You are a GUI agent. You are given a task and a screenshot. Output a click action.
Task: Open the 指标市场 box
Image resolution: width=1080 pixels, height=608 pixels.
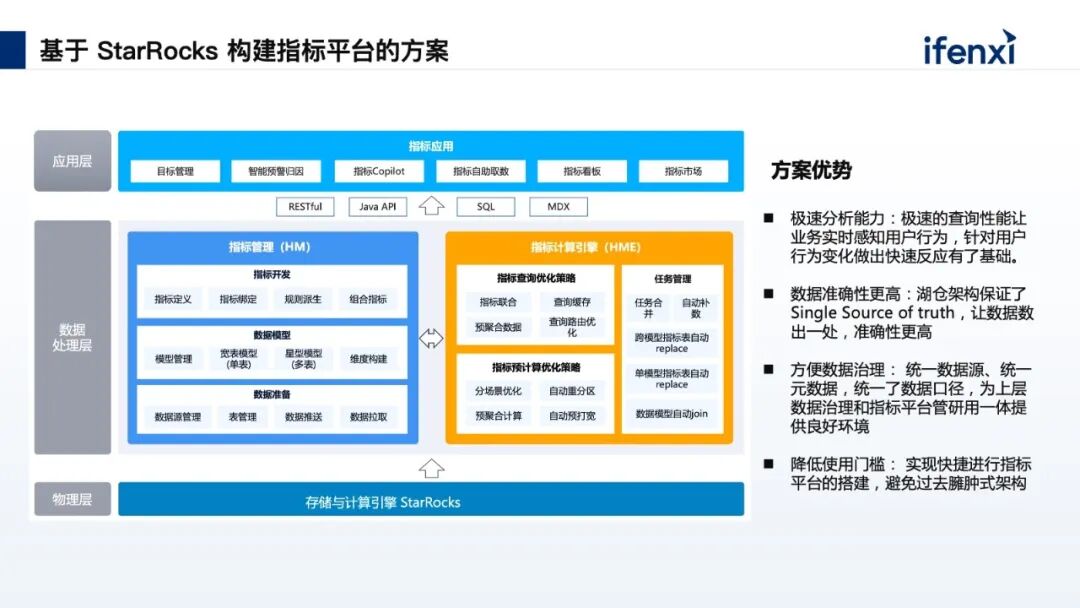[x=683, y=171]
